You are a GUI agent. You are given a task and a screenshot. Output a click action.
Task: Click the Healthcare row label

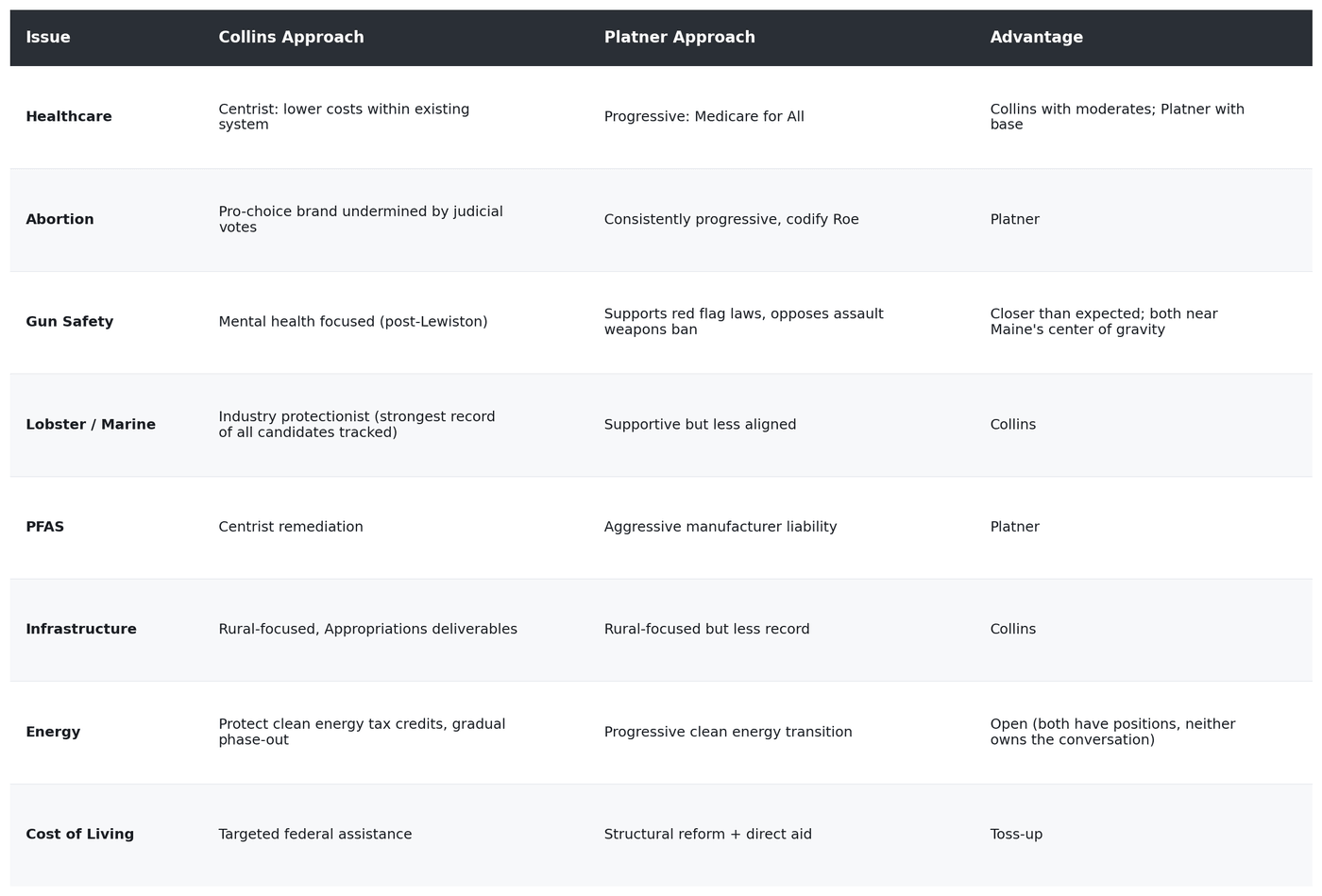click(69, 117)
